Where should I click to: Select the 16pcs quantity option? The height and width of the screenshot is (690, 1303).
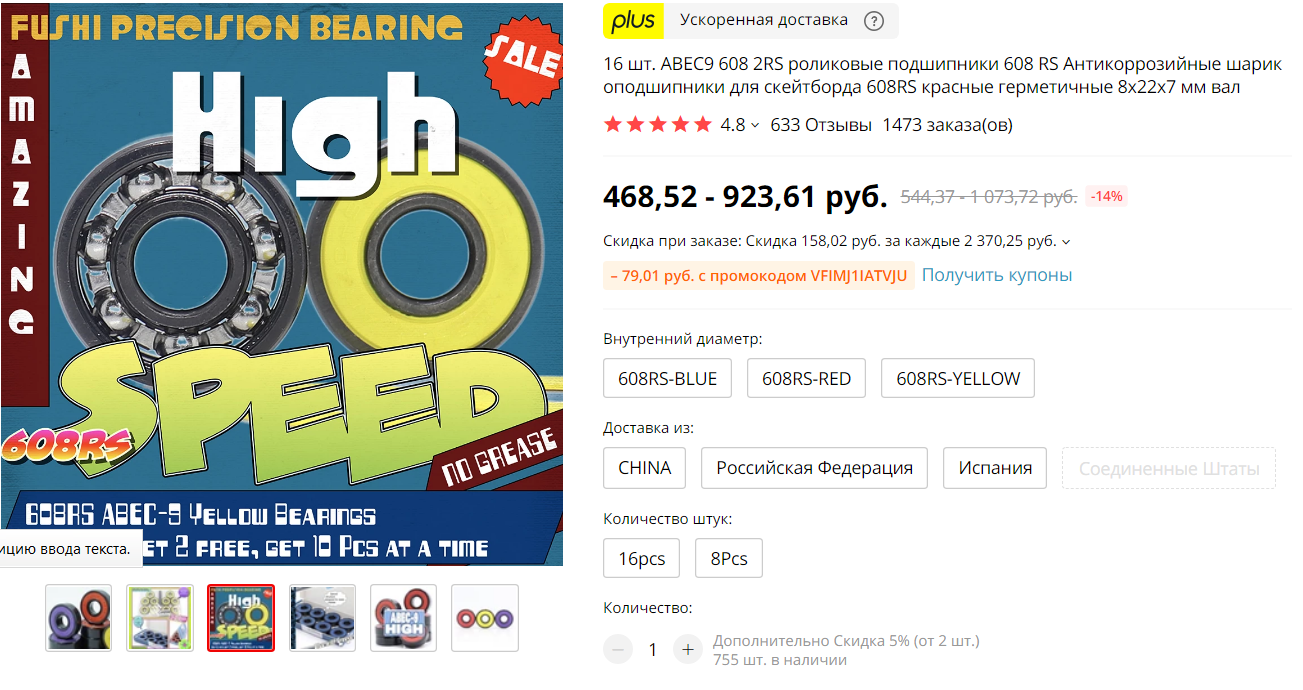tap(642, 558)
